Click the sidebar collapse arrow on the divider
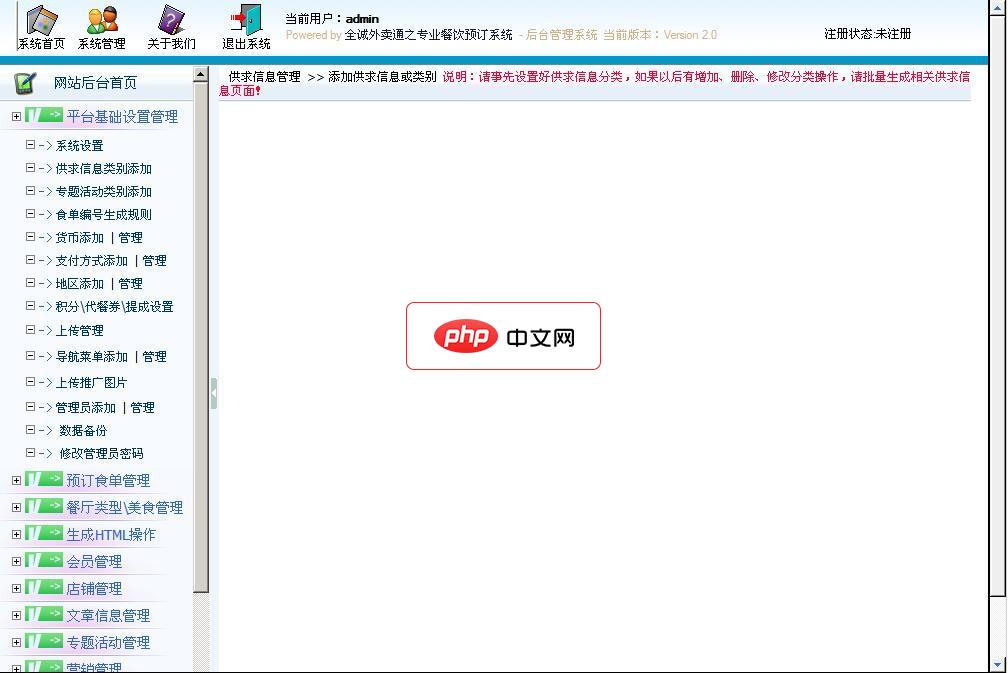This screenshot has width=1008, height=673. point(215,393)
